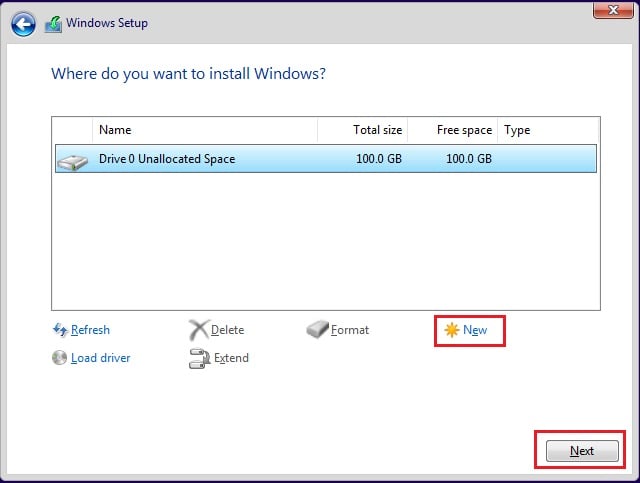Click the Delete X icon
The image size is (640, 483).
pyautogui.click(x=198, y=330)
